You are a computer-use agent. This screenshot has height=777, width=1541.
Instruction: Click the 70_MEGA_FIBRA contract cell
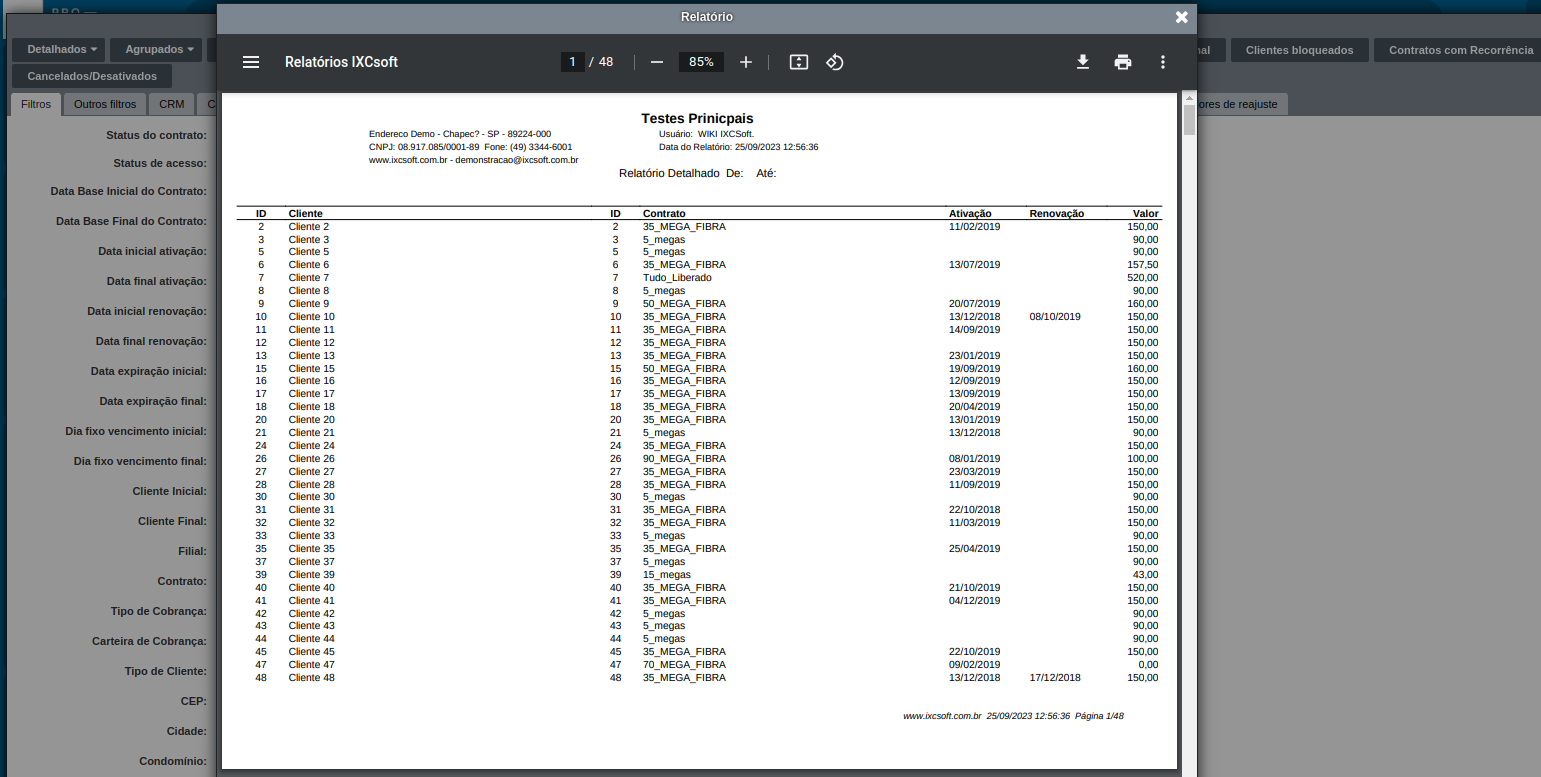coord(684,665)
